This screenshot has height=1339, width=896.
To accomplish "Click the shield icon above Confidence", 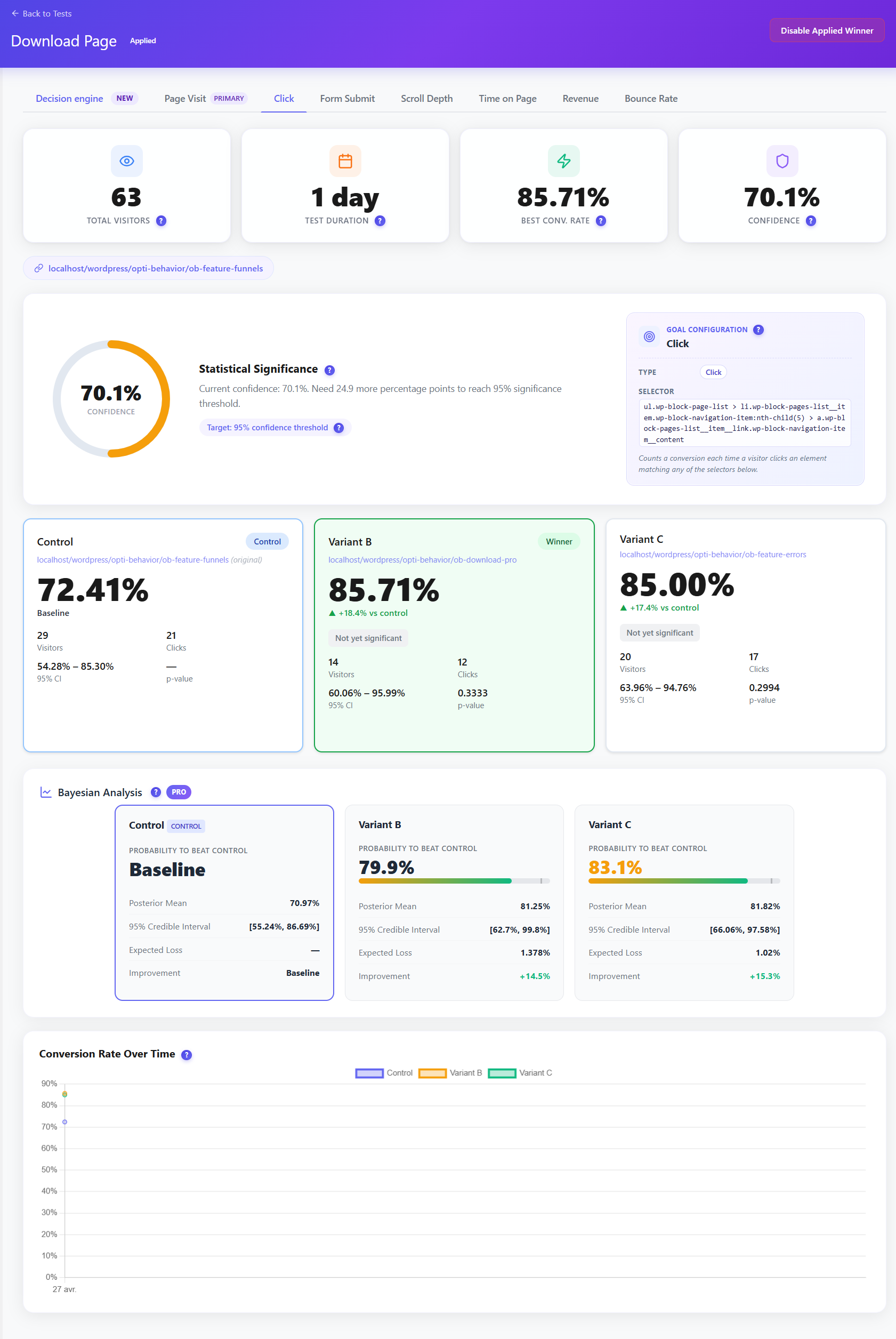I will pyautogui.click(x=782, y=161).
